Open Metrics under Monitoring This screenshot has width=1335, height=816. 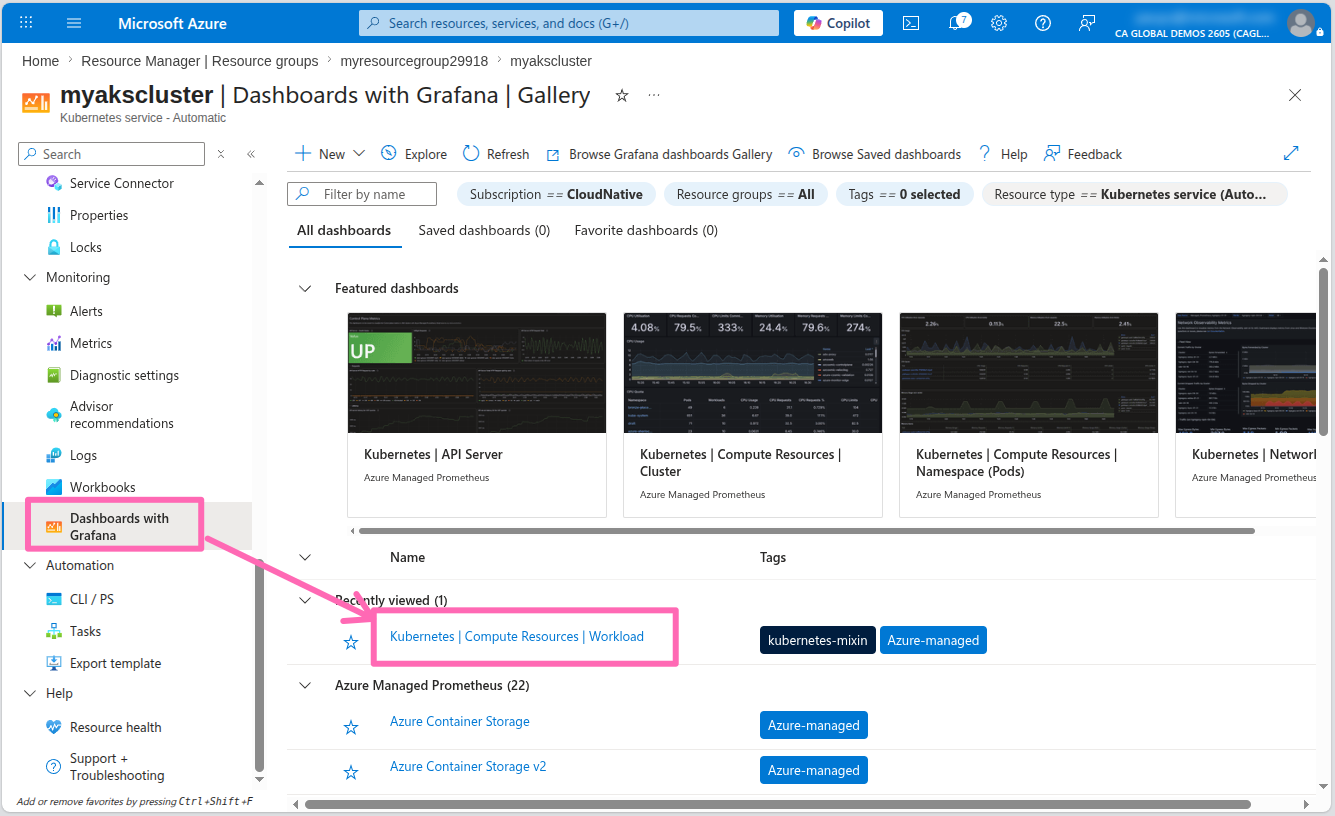tap(91, 343)
